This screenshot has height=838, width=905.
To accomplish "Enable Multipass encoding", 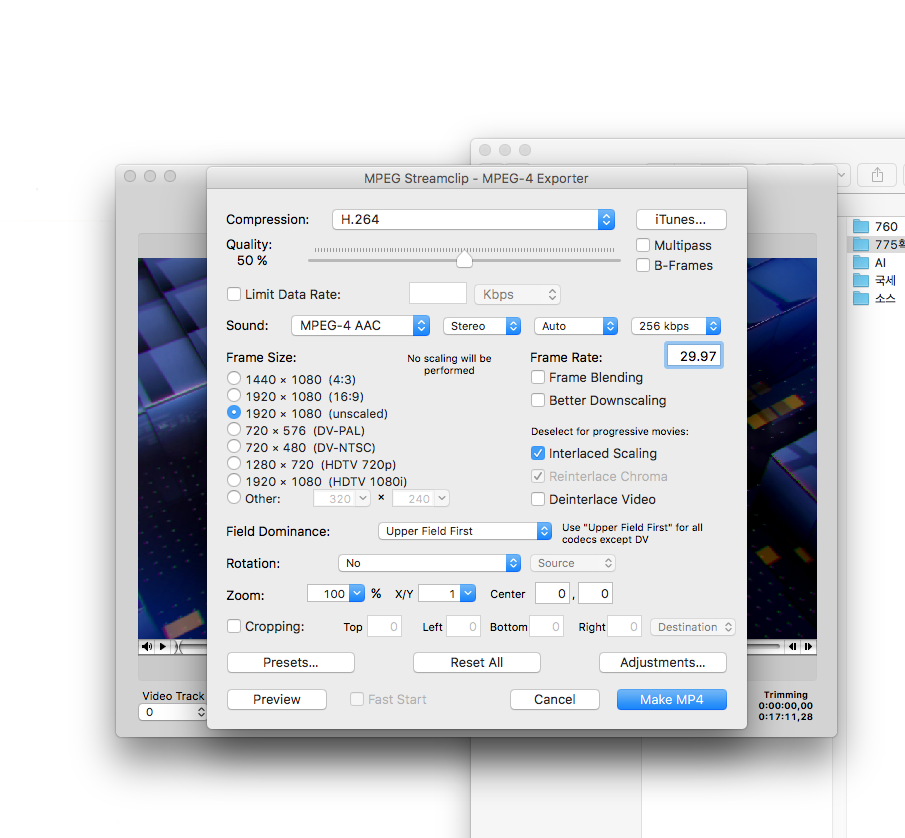I will point(642,245).
